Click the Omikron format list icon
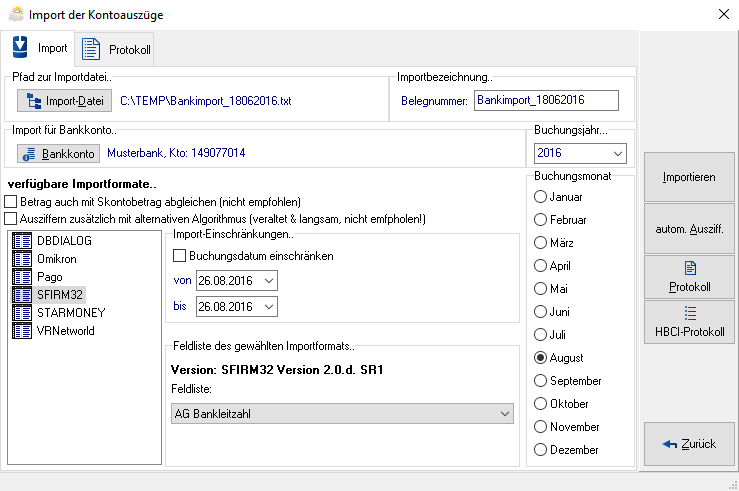Screen dimensions: 739x491 pos(22,259)
